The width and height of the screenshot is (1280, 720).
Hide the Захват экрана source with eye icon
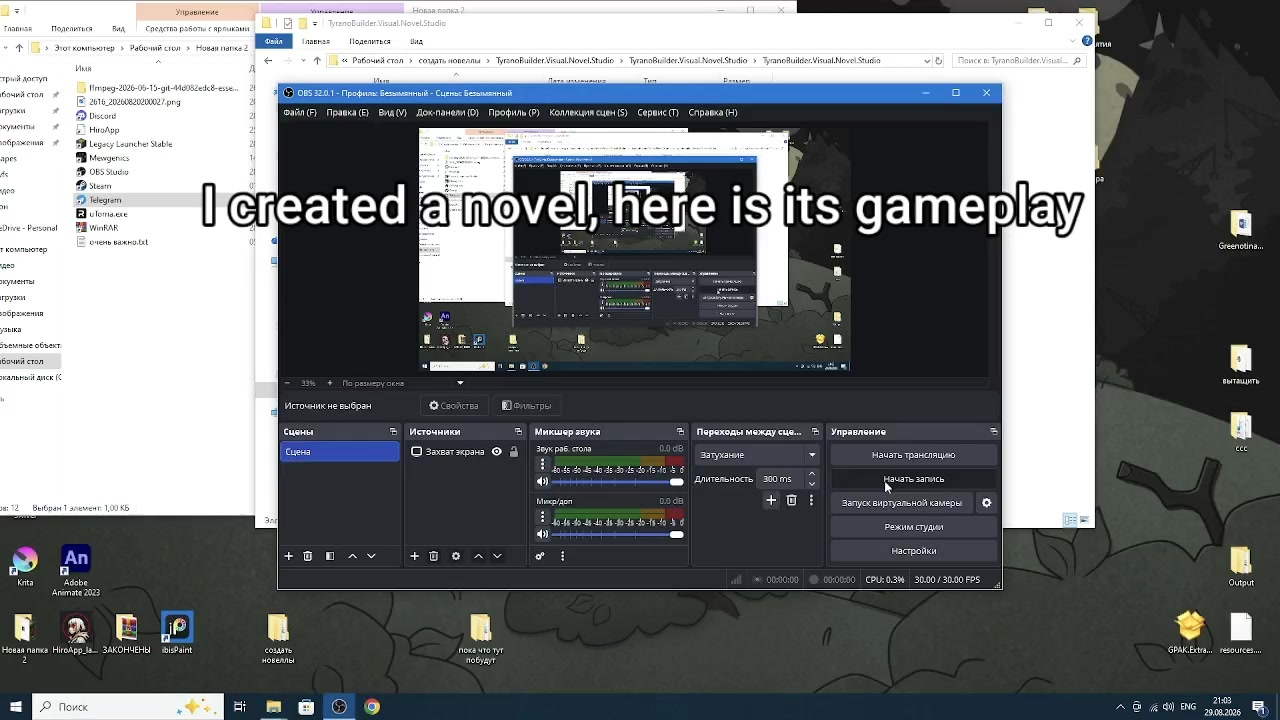click(x=496, y=452)
